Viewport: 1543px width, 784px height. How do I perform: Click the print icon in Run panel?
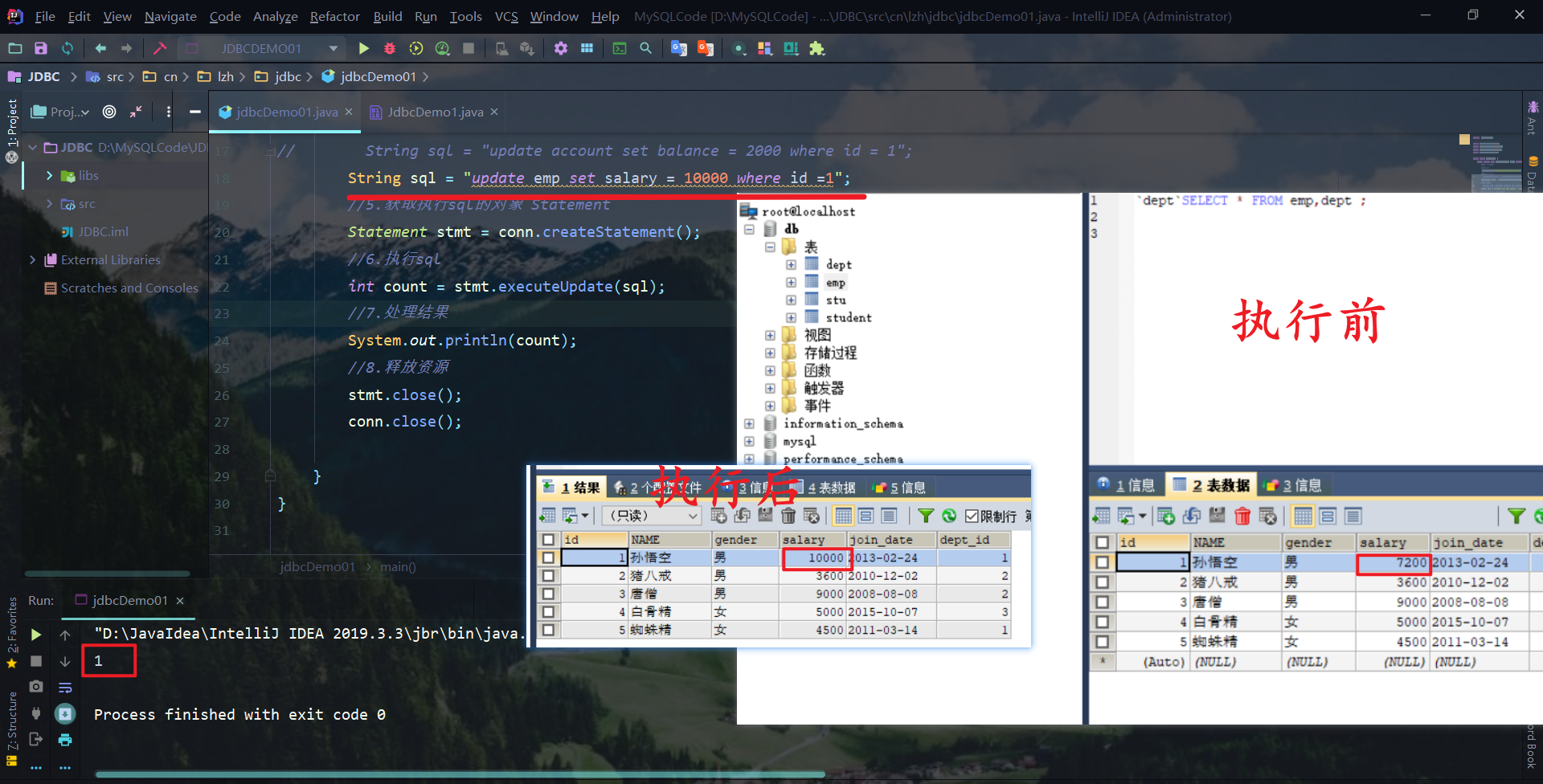click(65, 739)
